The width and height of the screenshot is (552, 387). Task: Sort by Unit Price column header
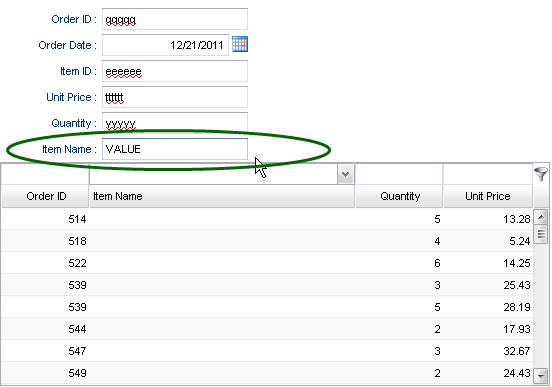point(488,196)
